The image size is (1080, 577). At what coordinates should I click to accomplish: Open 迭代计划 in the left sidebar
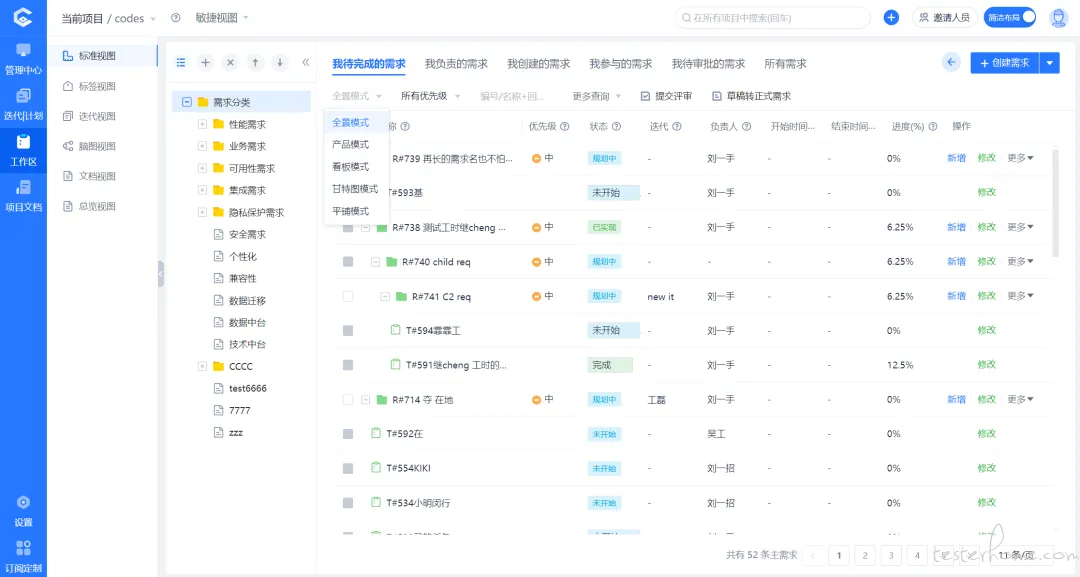click(x=23, y=105)
